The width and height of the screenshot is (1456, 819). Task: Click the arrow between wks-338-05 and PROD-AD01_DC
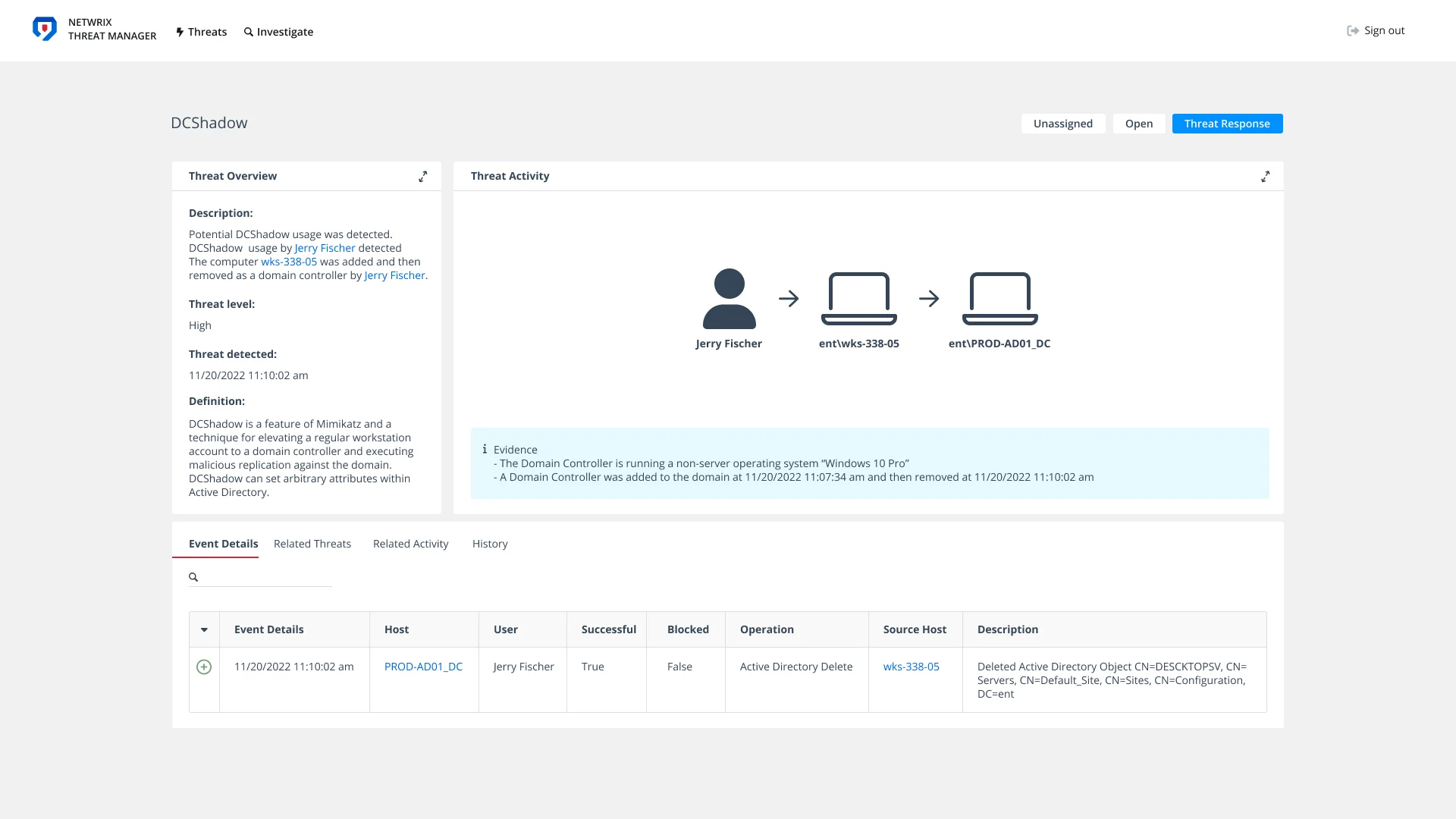point(929,299)
